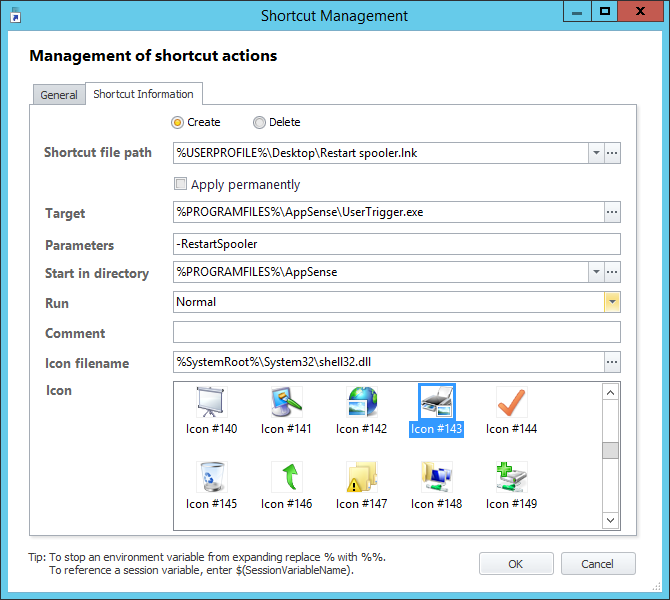Select the drive with plus Icon #149
Viewport: 670px width, 600px height.
(511, 478)
